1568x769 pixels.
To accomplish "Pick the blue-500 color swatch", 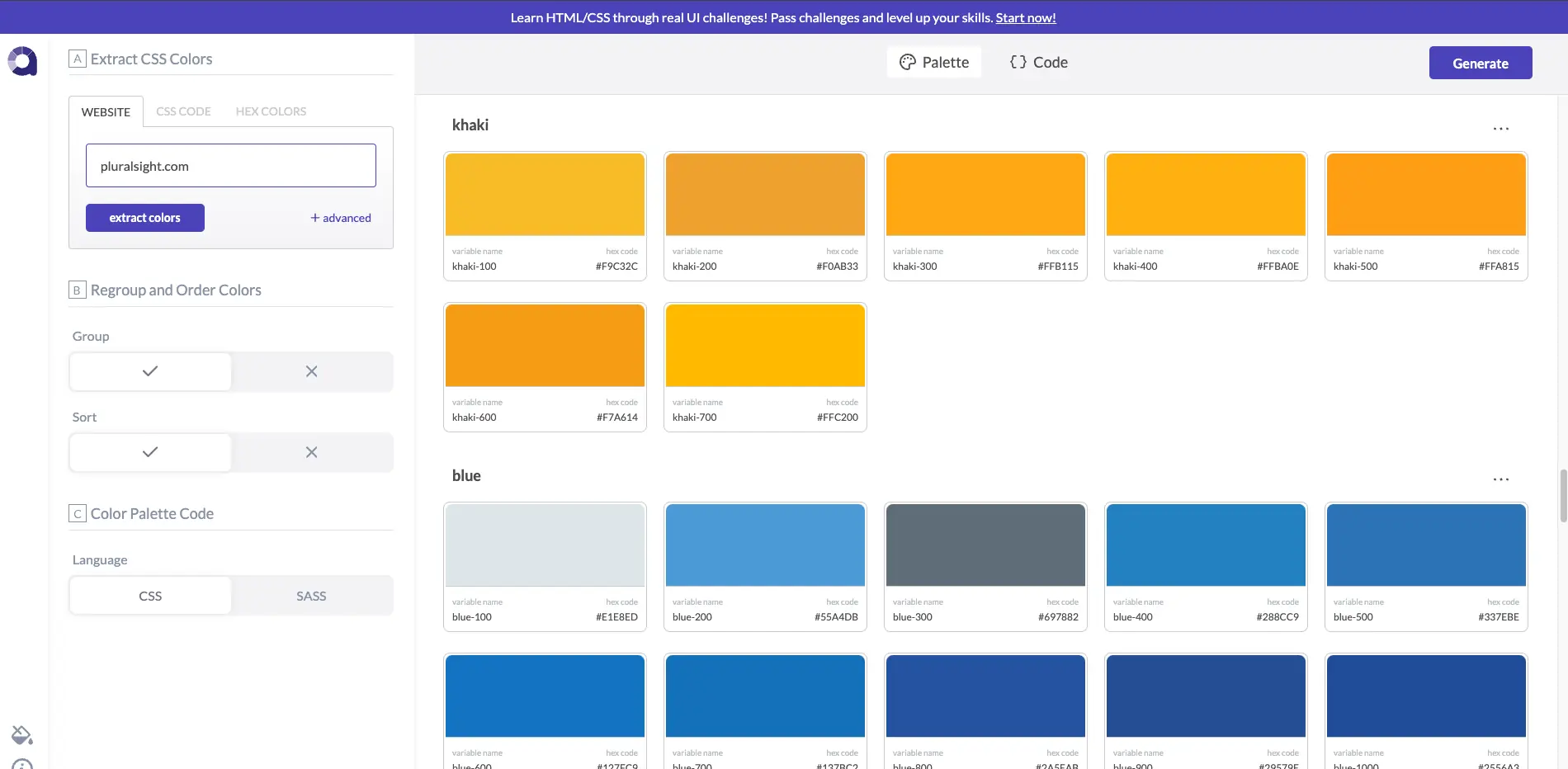I will [x=1426, y=545].
